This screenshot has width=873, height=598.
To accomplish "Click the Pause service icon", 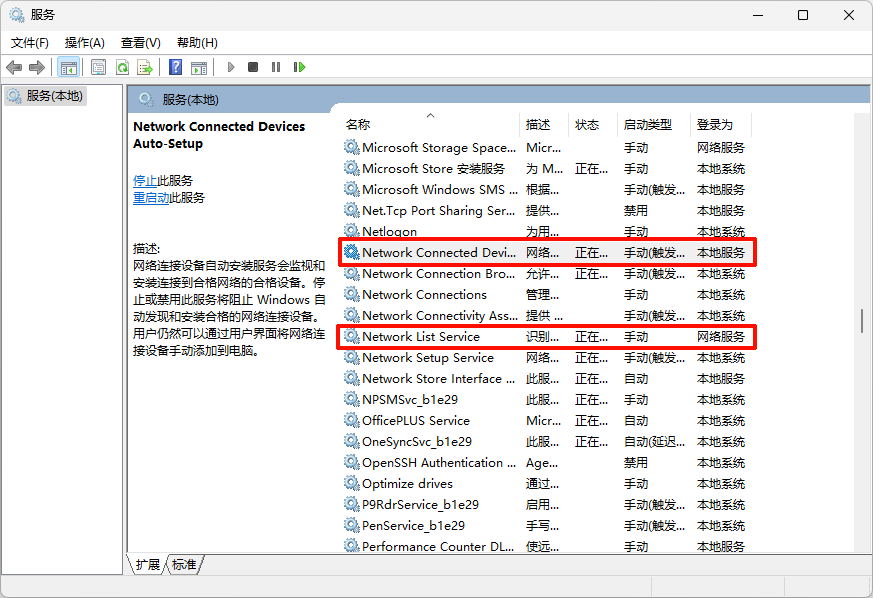I will (x=276, y=67).
